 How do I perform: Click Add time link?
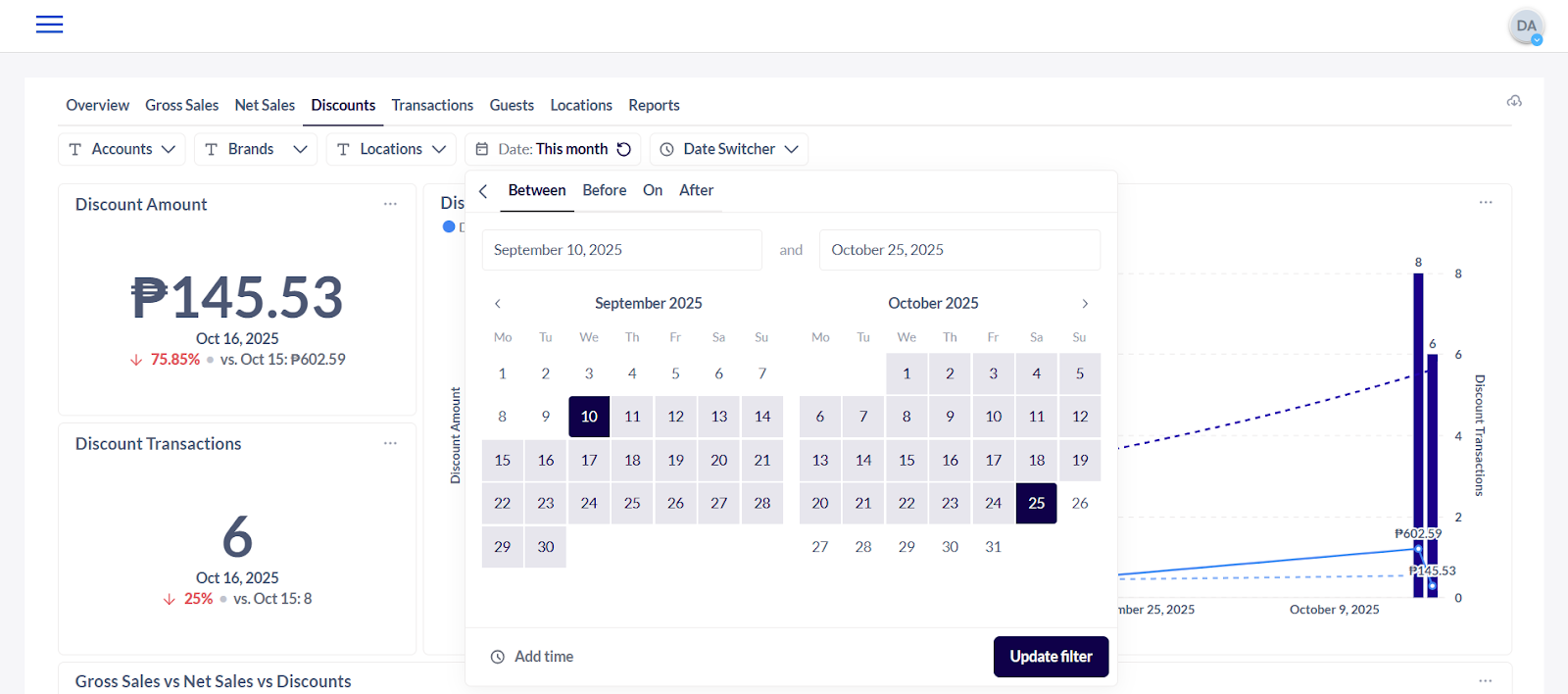click(x=532, y=657)
